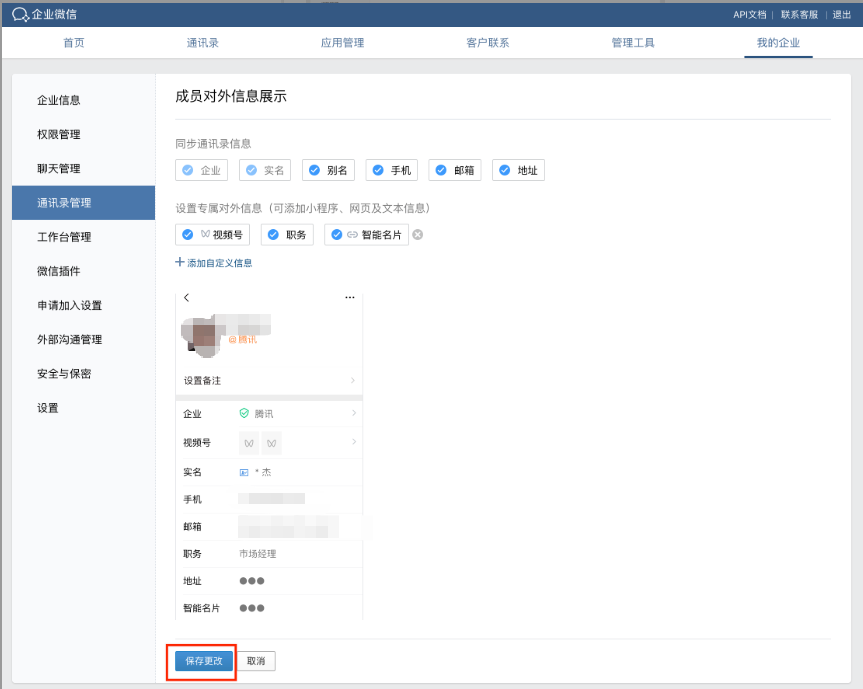Click the 退出 link
The width and height of the screenshot is (863, 689).
pyautogui.click(x=842, y=15)
